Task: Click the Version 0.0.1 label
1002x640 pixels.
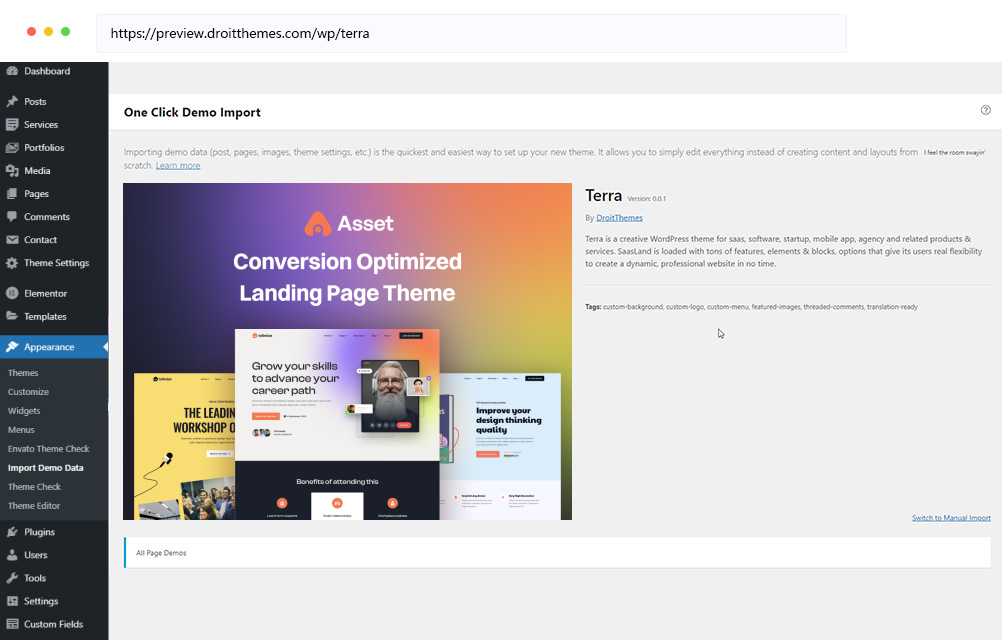Action: point(646,199)
